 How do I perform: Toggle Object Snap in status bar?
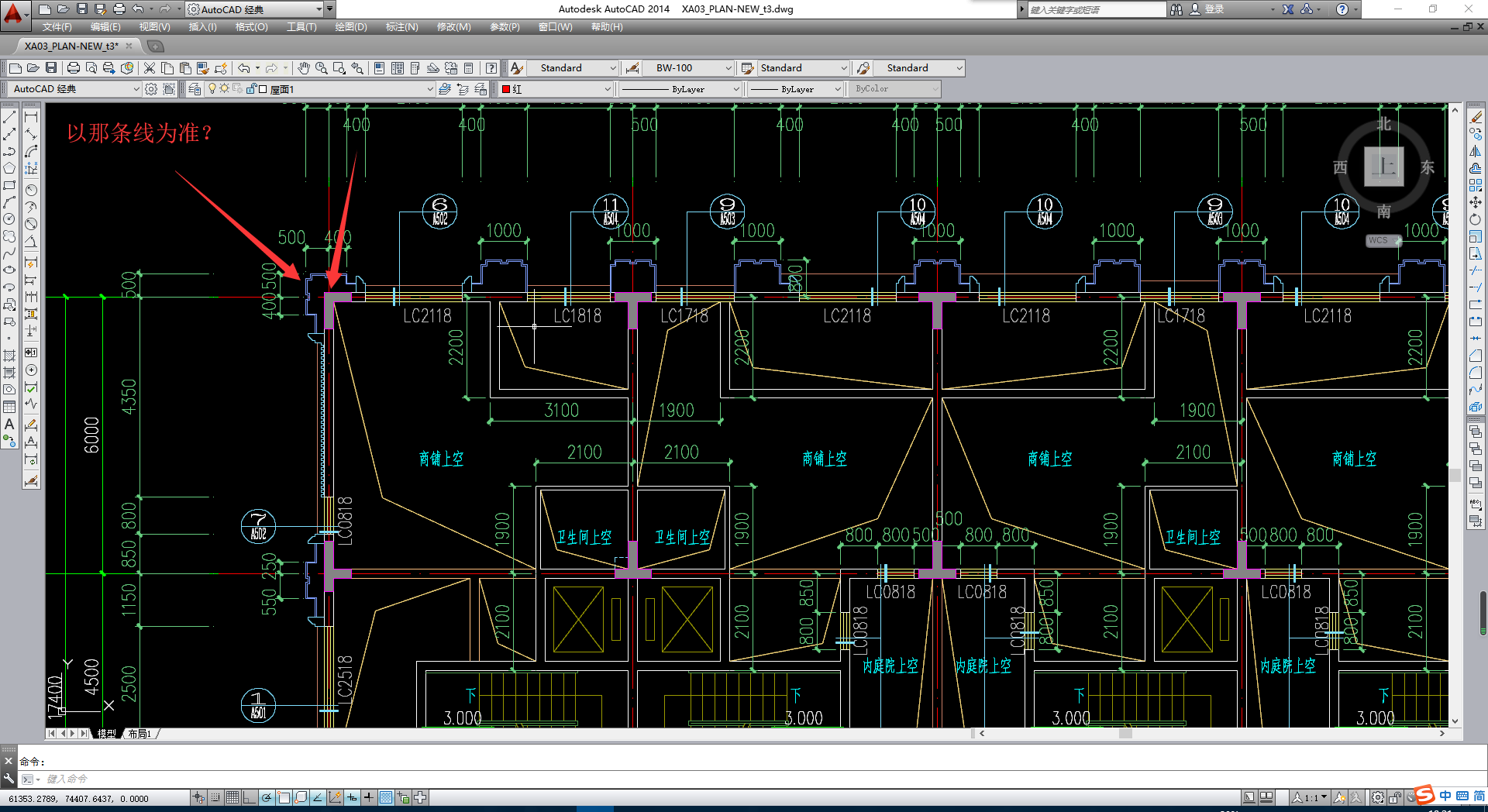tap(284, 797)
